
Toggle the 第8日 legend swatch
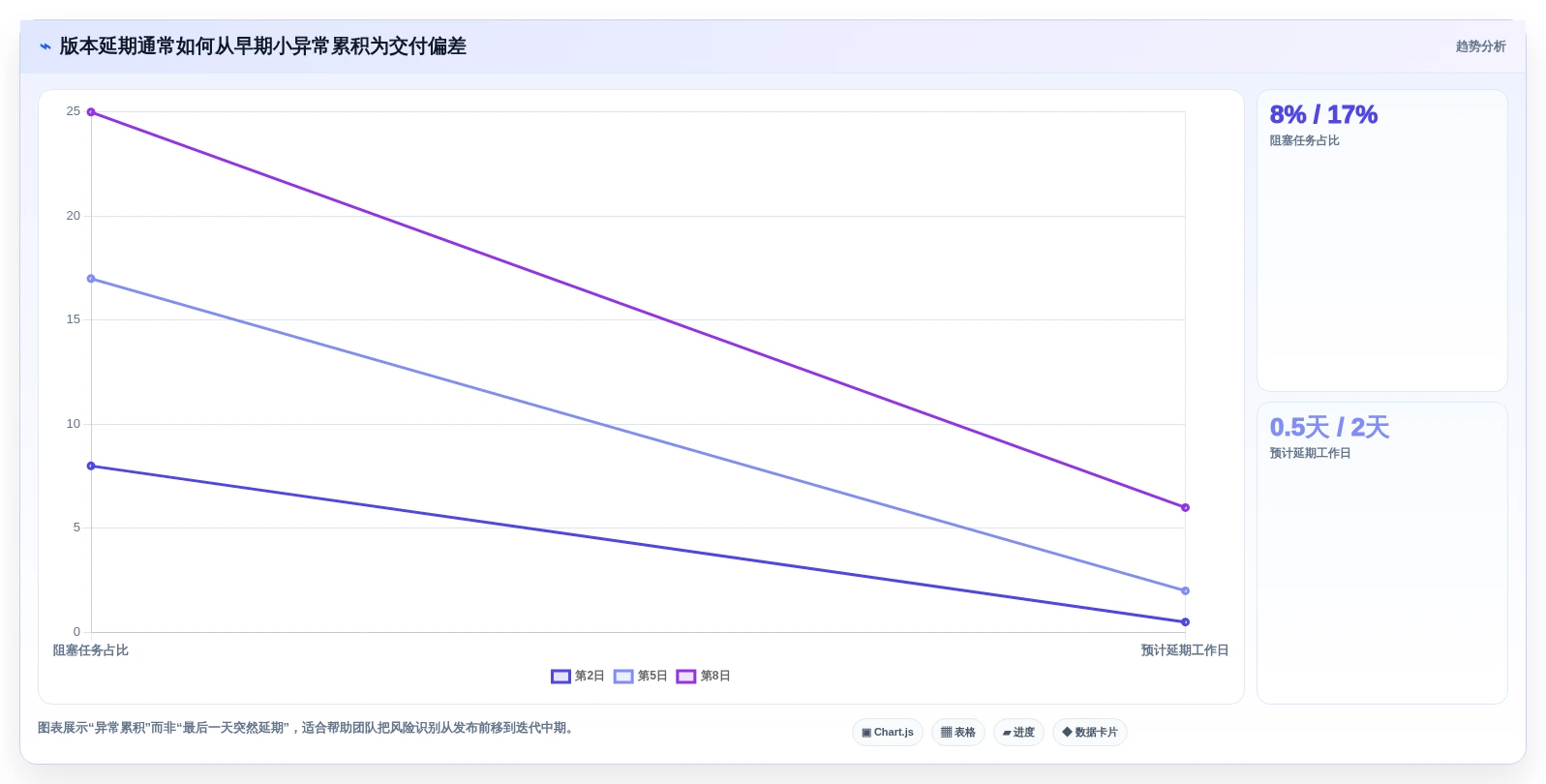(686, 677)
